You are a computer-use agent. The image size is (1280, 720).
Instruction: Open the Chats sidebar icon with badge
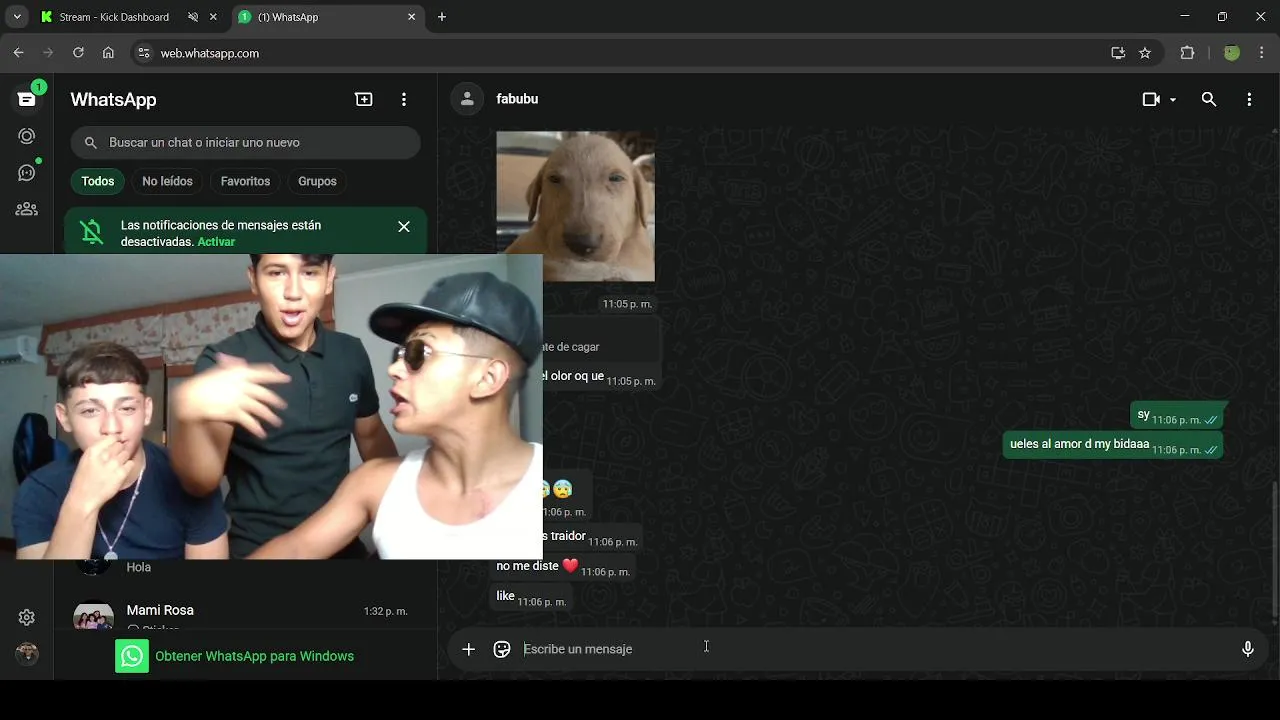point(27,98)
